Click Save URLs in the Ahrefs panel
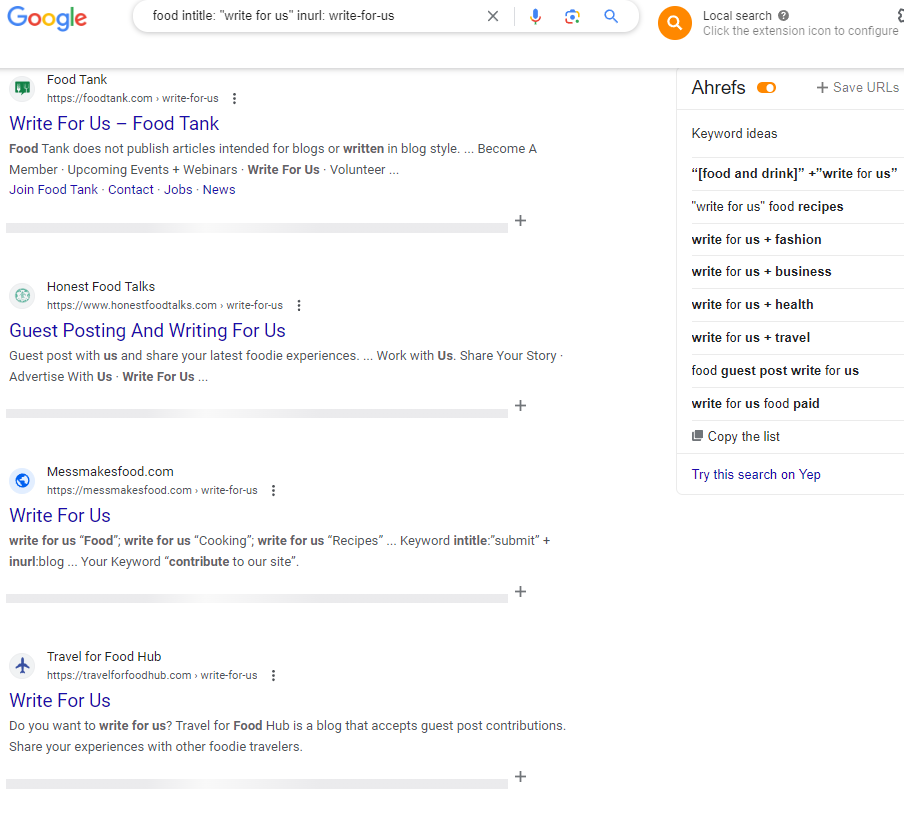 [856, 88]
